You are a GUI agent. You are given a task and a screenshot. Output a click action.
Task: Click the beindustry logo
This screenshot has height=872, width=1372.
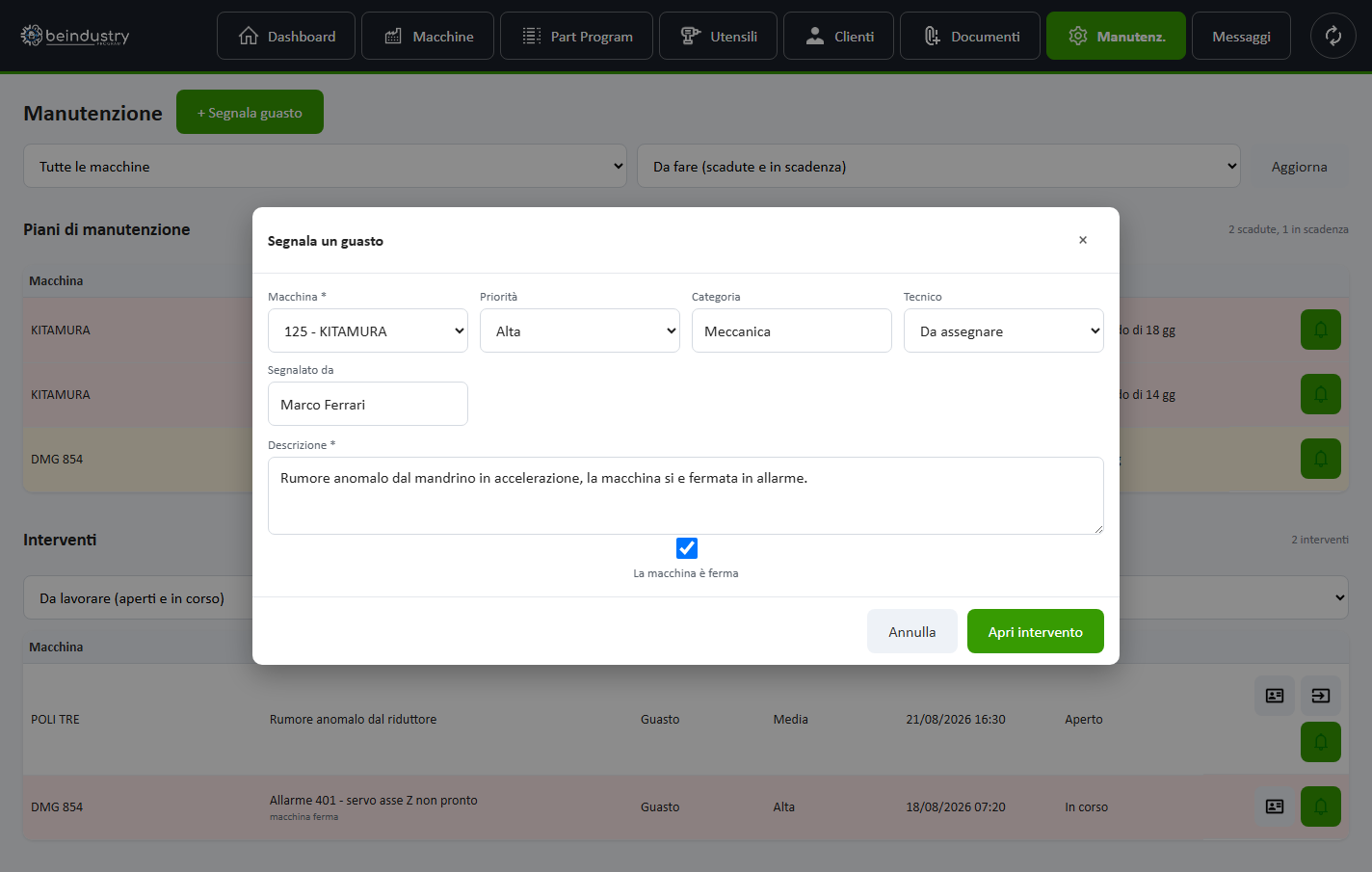(x=75, y=36)
